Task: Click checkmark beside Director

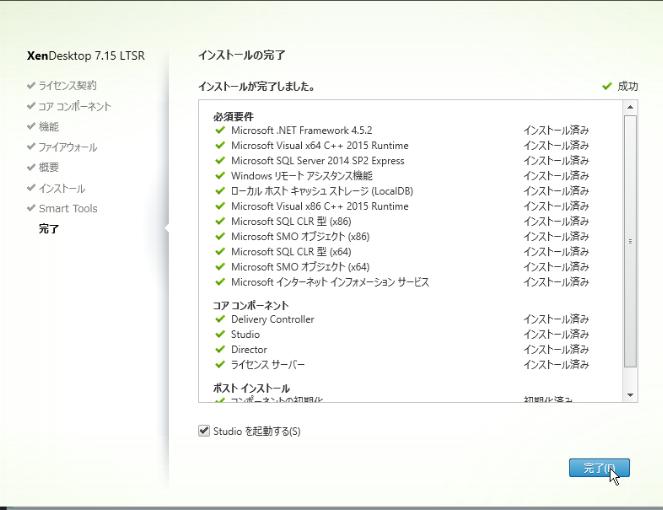Action: point(220,349)
